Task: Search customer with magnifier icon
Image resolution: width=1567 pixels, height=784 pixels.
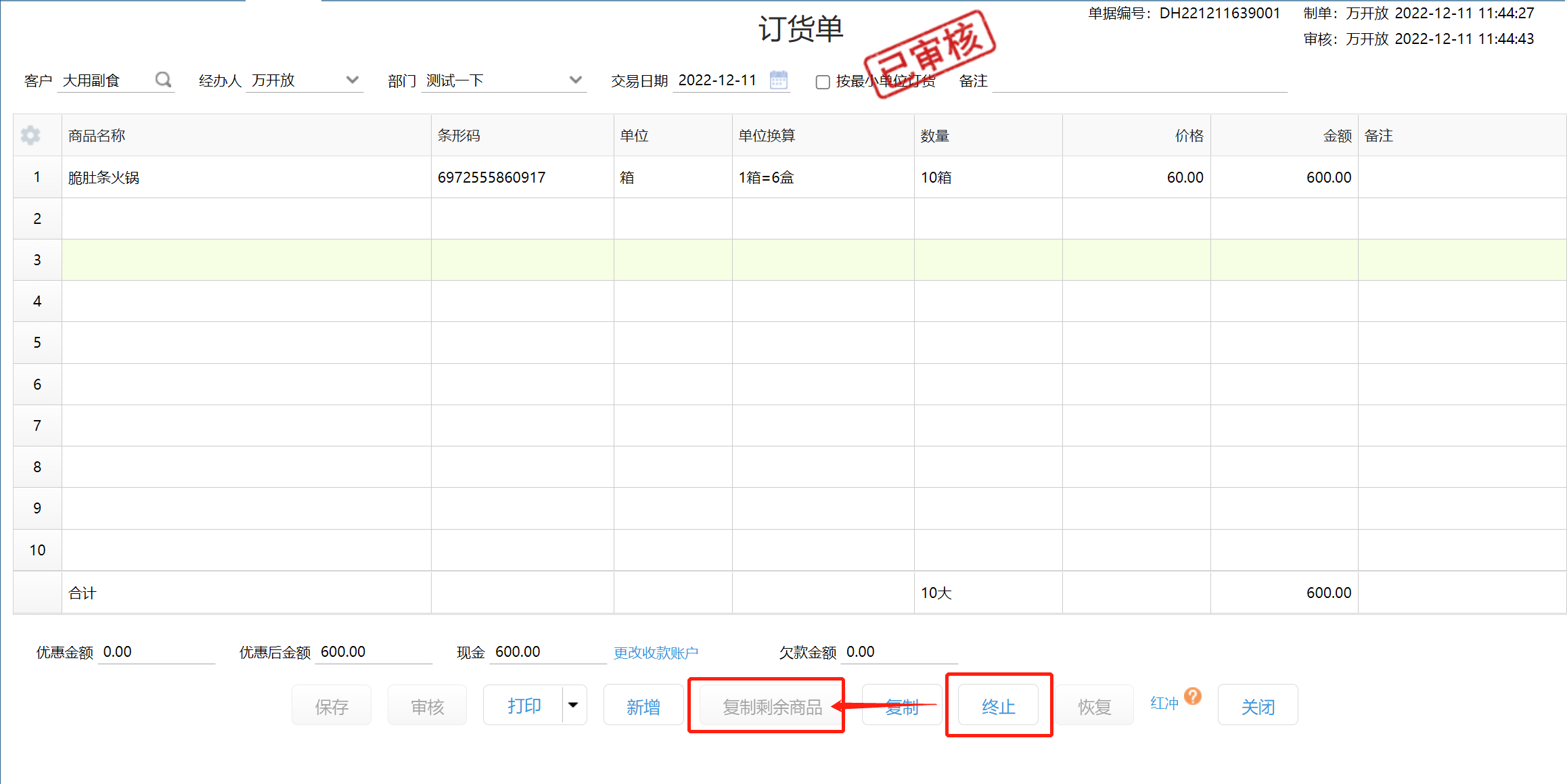Action: [163, 80]
